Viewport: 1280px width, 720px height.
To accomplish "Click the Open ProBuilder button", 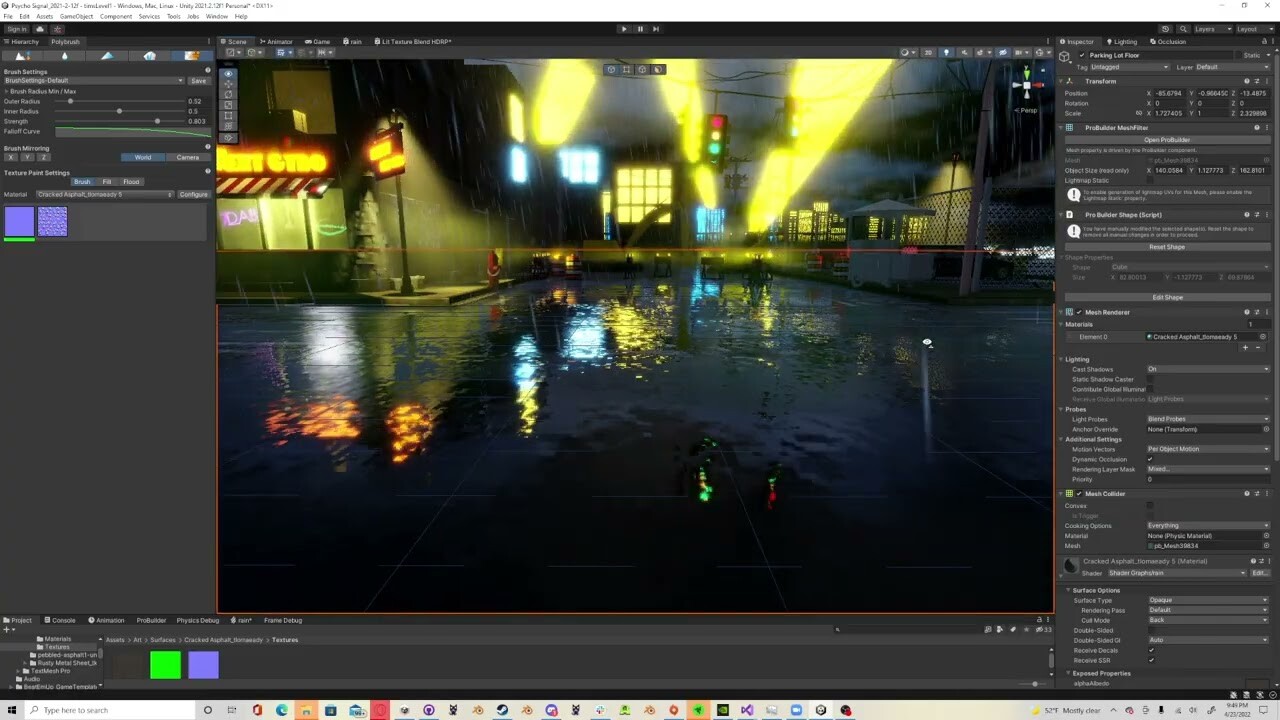I will 1167,140.
